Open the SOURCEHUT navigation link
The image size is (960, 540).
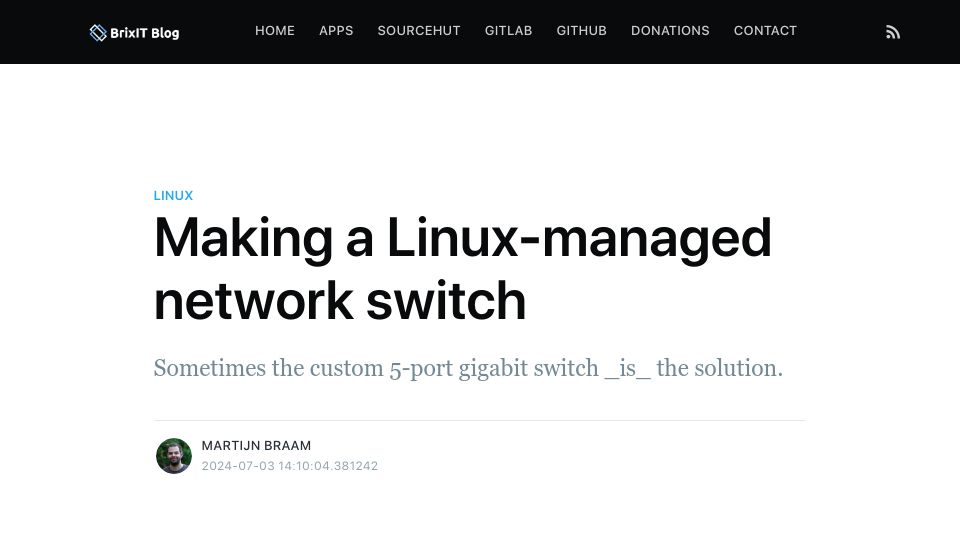[x=419, y=31]
